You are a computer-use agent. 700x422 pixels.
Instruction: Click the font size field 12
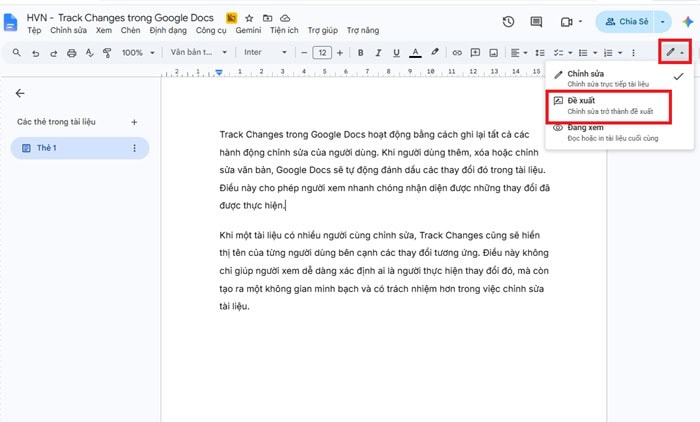tap(322, 53)
